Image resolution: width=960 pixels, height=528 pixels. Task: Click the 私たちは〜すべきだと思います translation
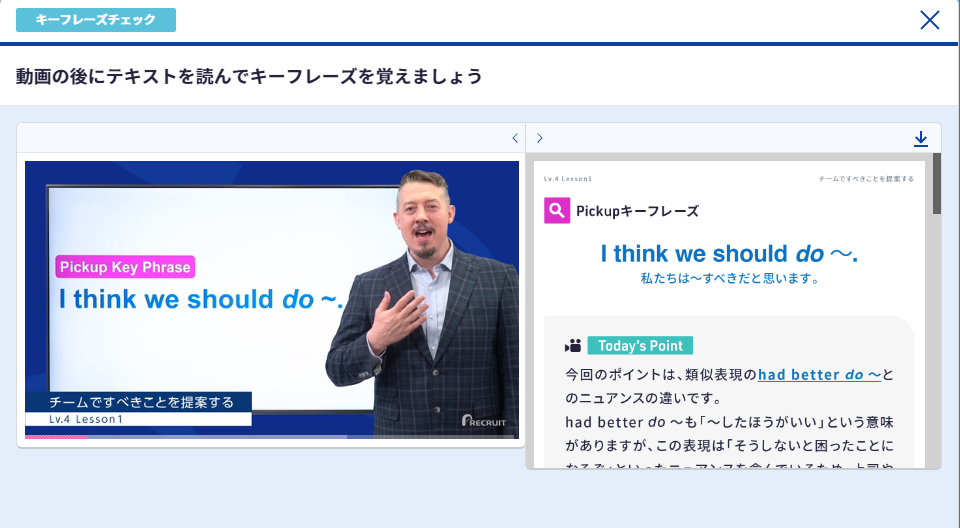pos(730,278)
